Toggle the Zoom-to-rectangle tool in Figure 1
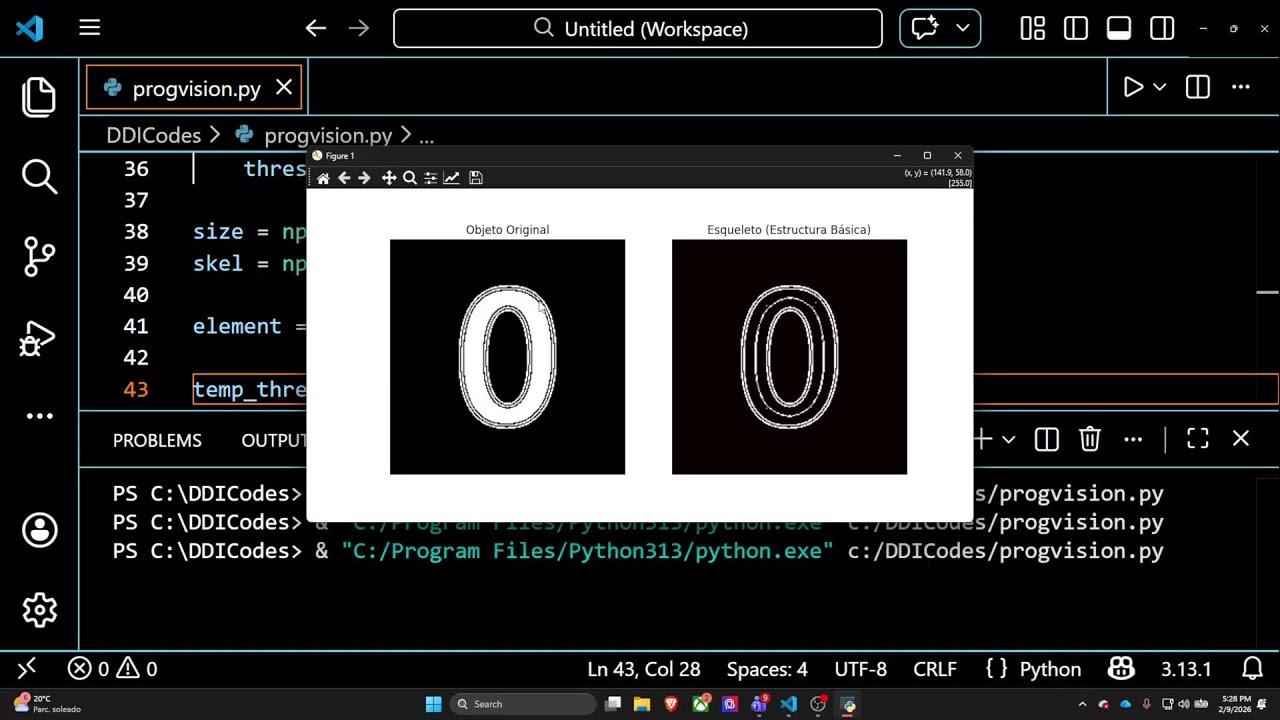The height and width of the screenshot is (720, 1280). coord(410,178)
